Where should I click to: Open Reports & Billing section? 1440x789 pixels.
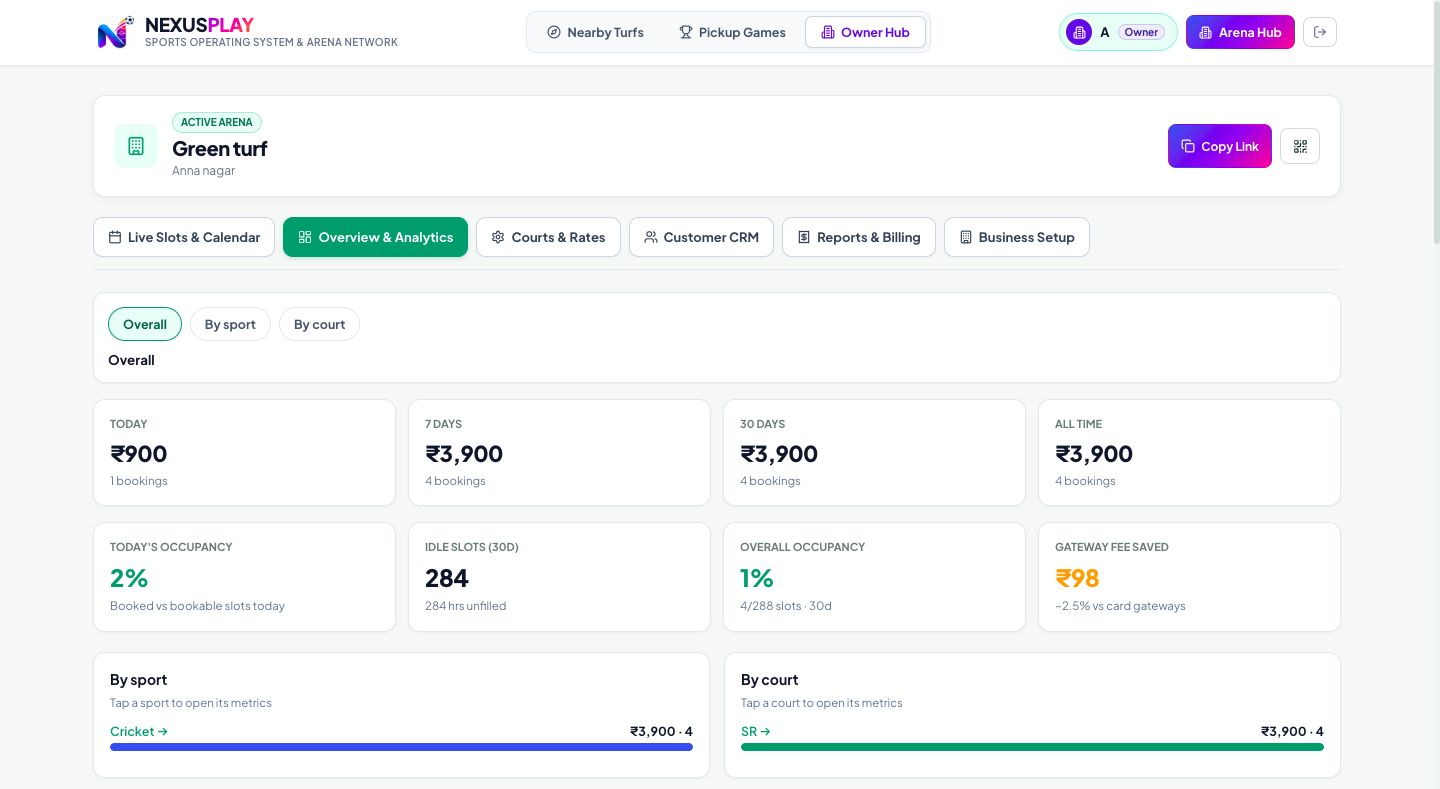coord(858,237)
